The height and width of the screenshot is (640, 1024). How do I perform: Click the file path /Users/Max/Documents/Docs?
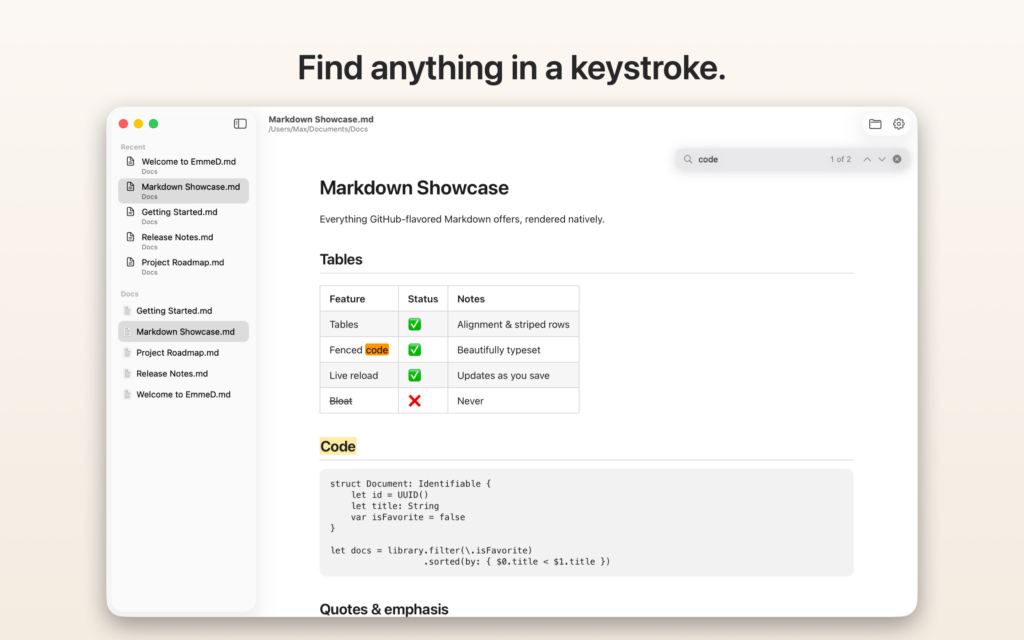tap(318, 129)
